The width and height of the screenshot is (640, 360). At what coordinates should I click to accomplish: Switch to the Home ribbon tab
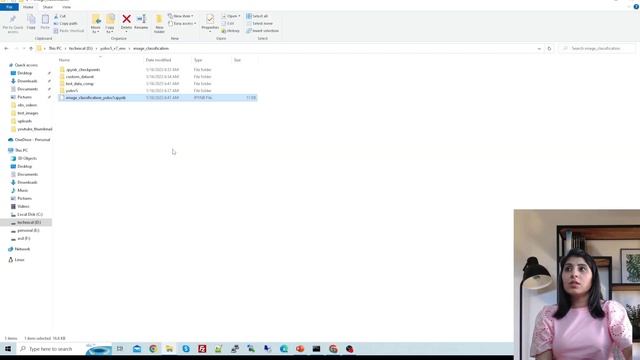click(28, 7)
